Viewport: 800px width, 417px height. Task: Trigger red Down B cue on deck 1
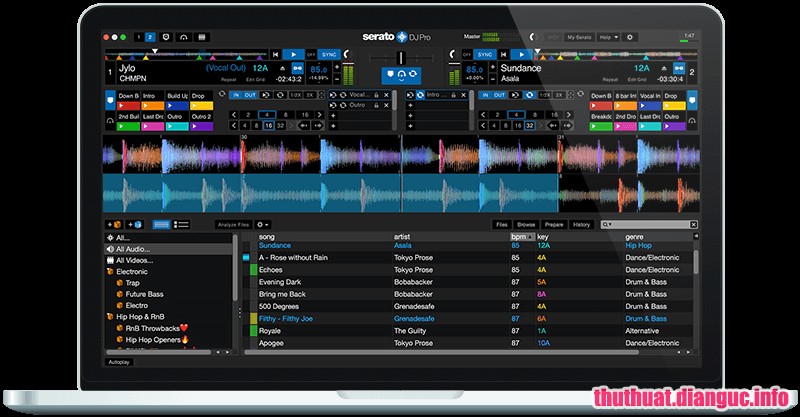click(x=129, y=106)
